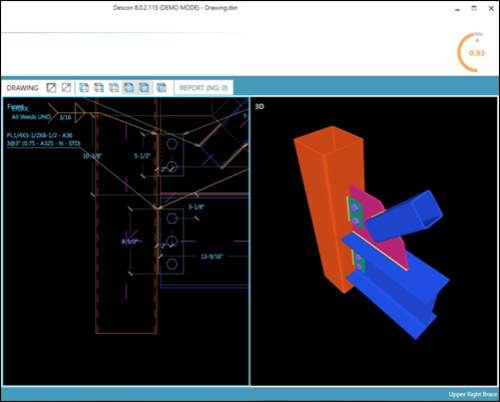The width and height of the screenshot is (500, 402).
Task: Click the 8-1/2" dimension text
Action: [x=130, y=241]
